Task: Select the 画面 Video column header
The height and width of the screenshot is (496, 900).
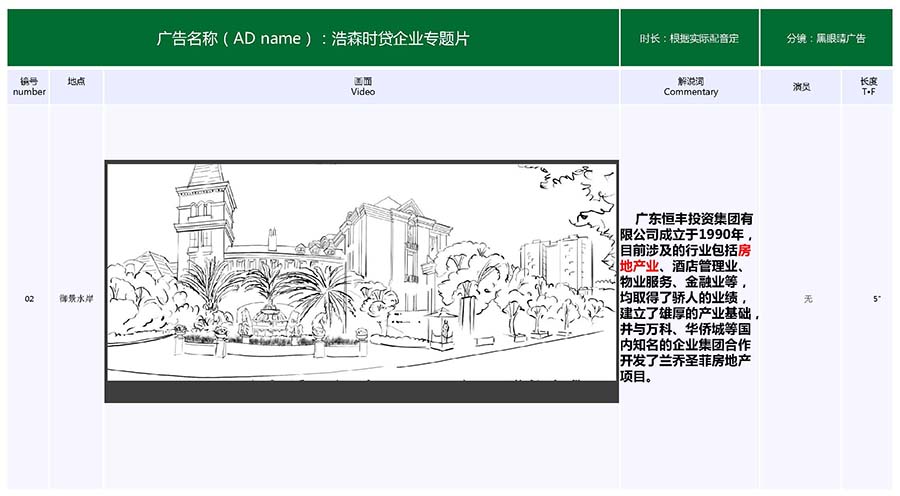Action: 362,86
